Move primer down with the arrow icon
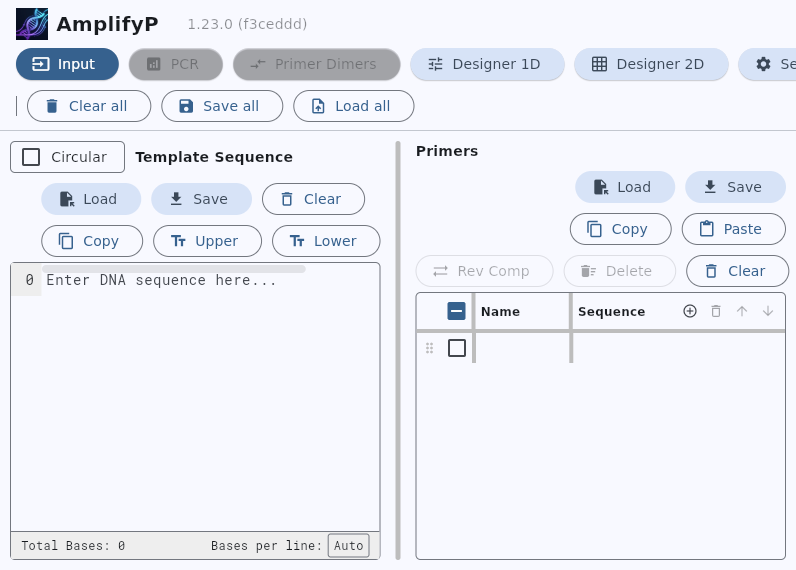Screen dimensions: 796x570 point(768,311)
